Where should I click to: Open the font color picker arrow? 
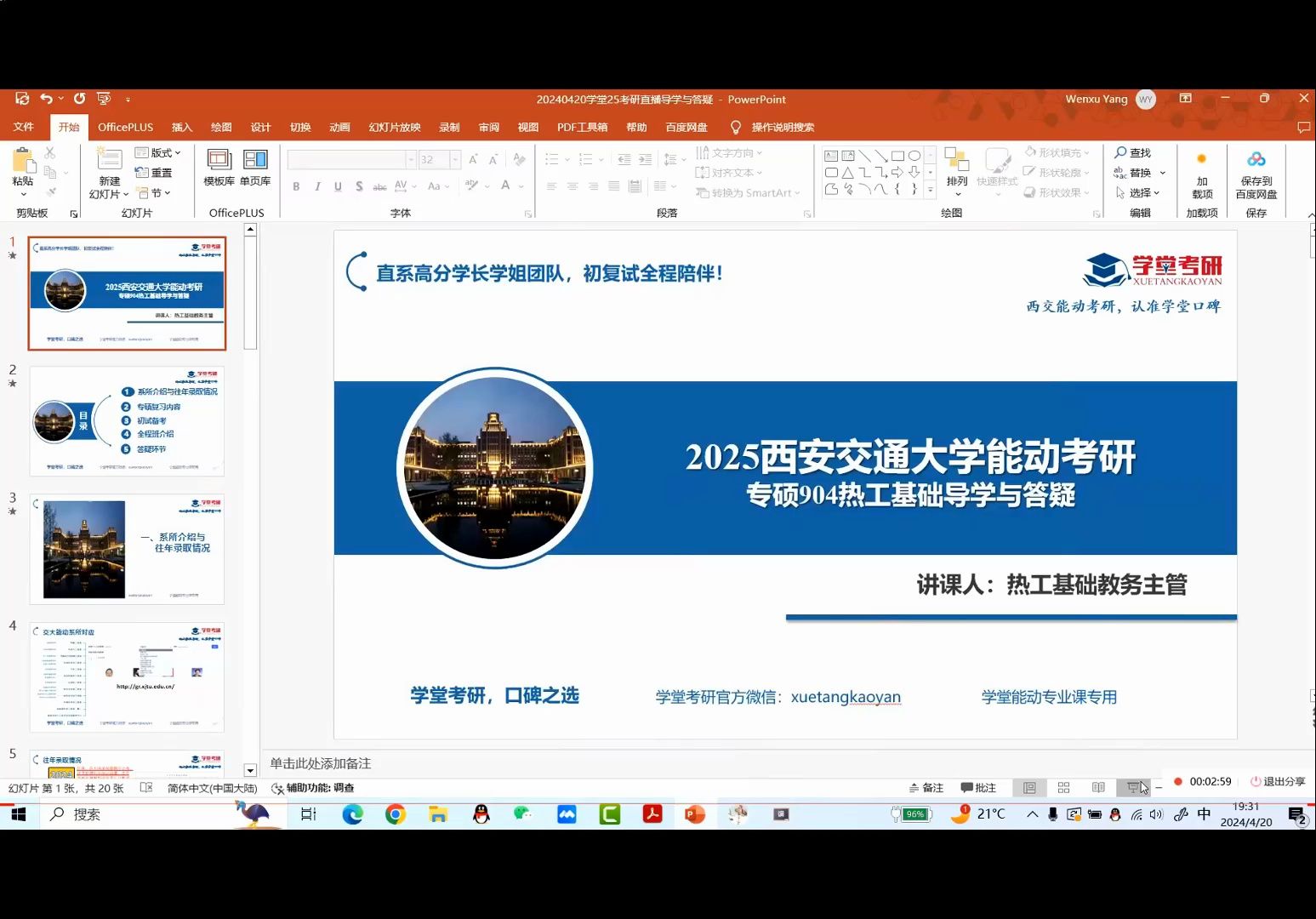521,186
